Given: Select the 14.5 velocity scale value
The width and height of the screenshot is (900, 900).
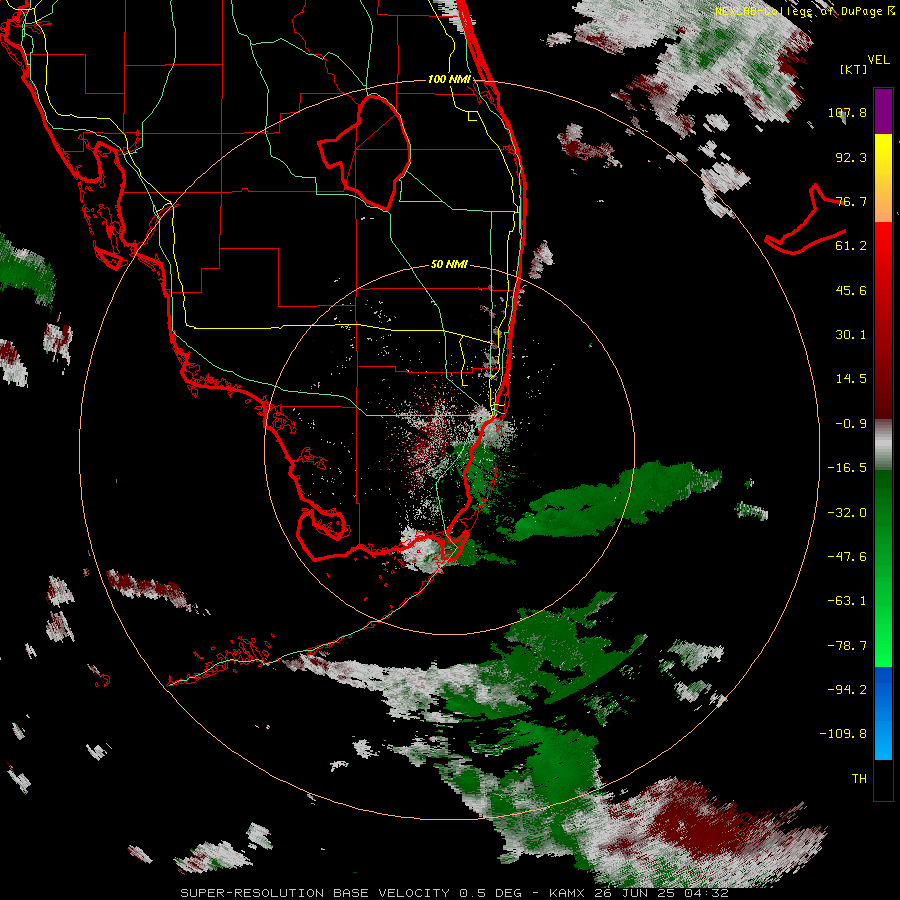Looking at the screenshot, I should [x=851, y=379].
